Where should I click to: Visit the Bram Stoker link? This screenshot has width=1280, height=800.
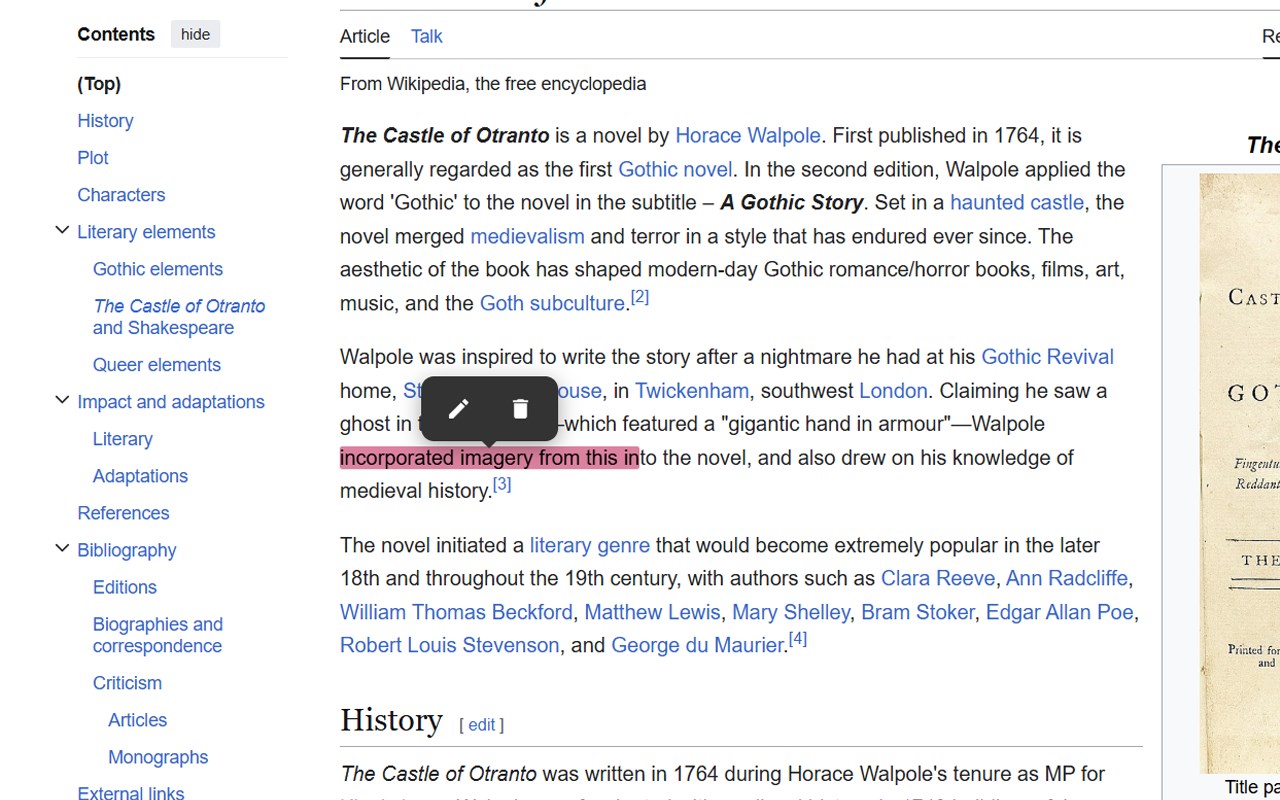tap(918, 612)
